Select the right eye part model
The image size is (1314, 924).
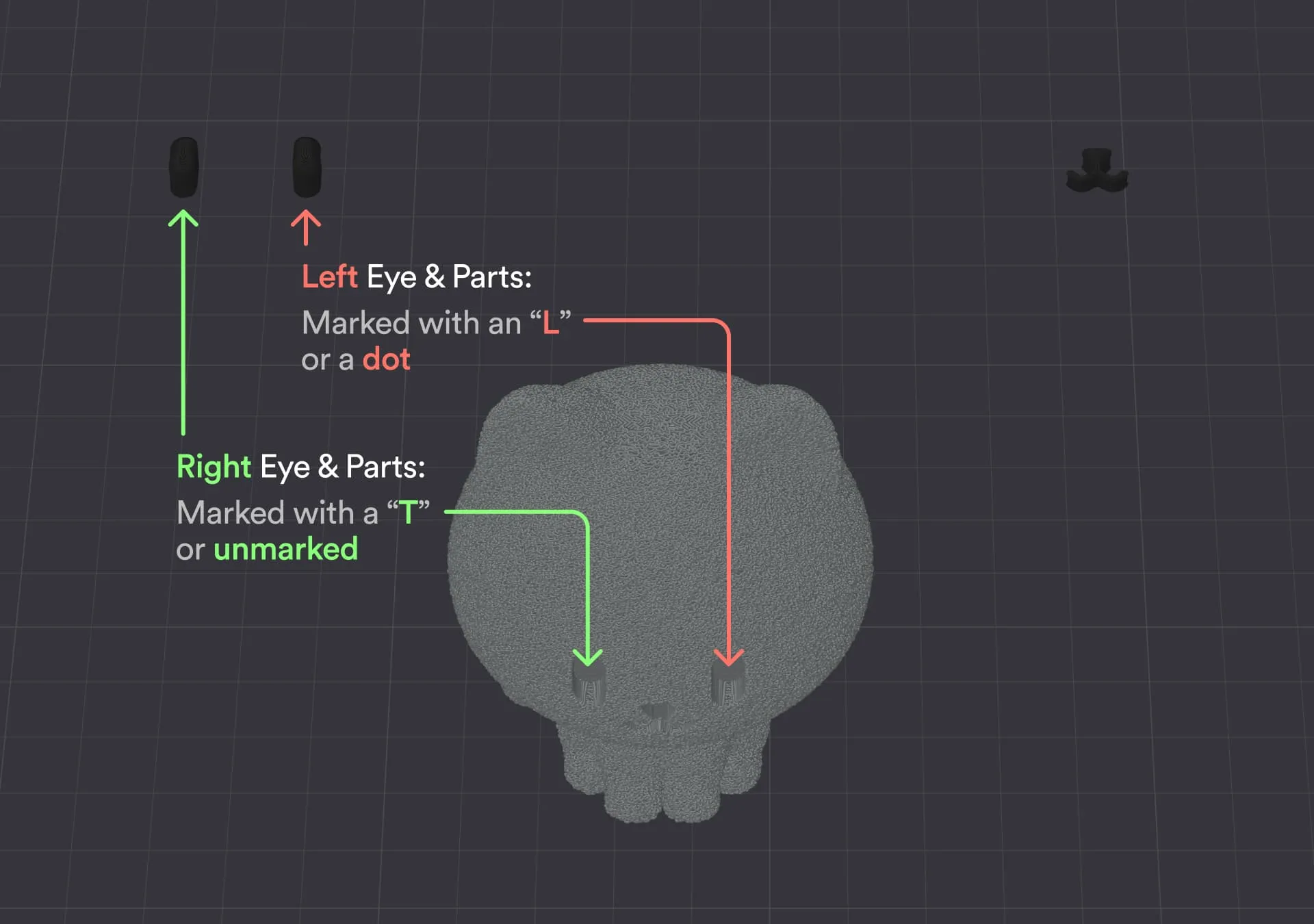point(183,167)
